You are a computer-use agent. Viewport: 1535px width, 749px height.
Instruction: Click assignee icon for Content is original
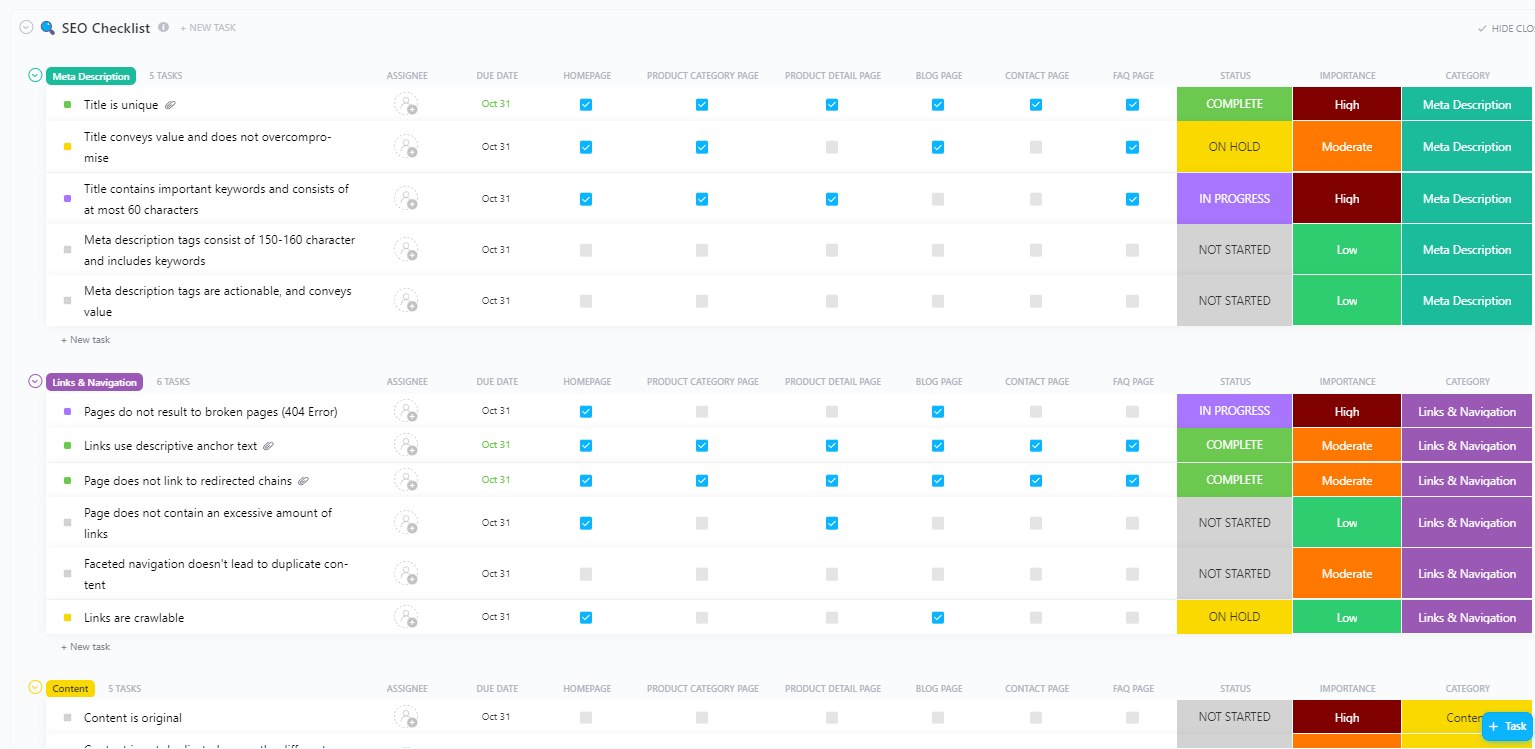(405, 717)
